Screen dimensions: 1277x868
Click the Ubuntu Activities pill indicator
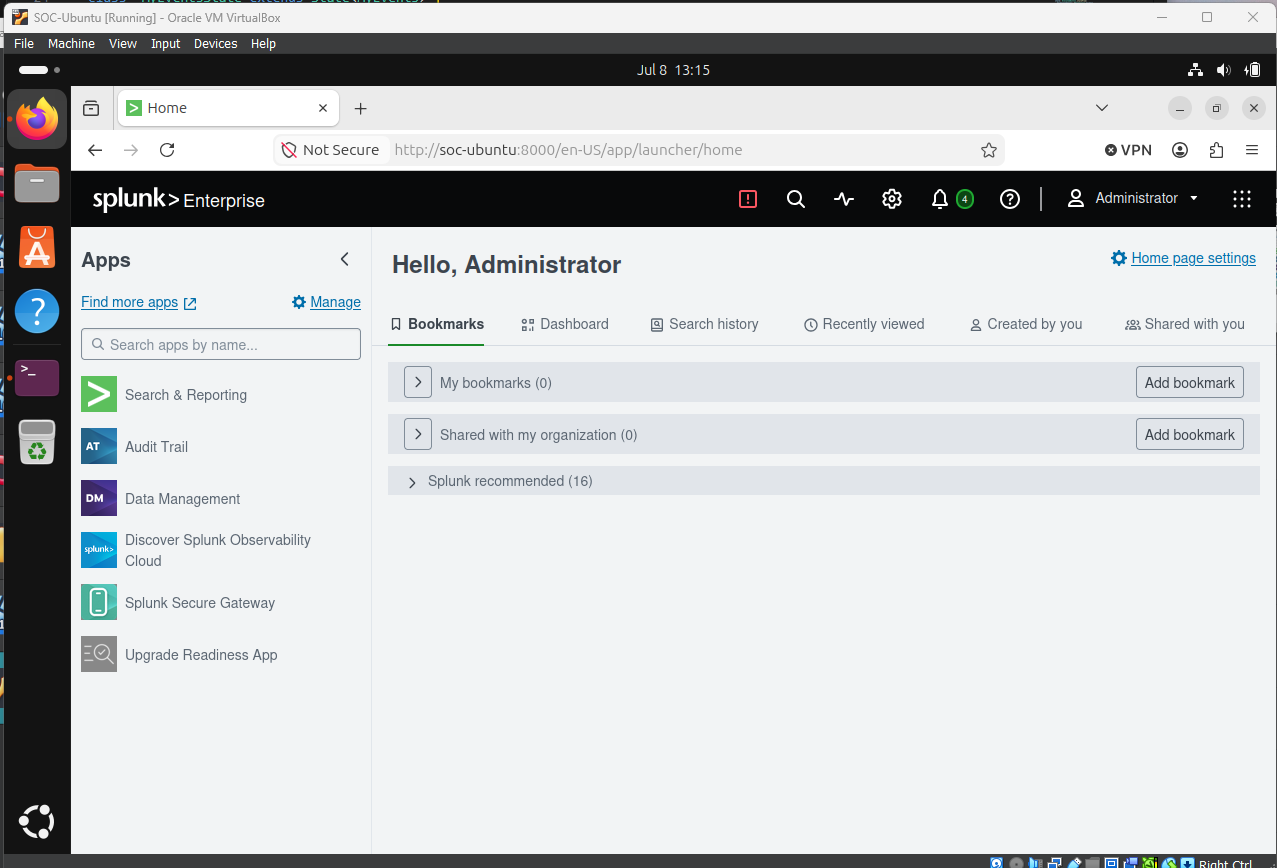point(39,70)
